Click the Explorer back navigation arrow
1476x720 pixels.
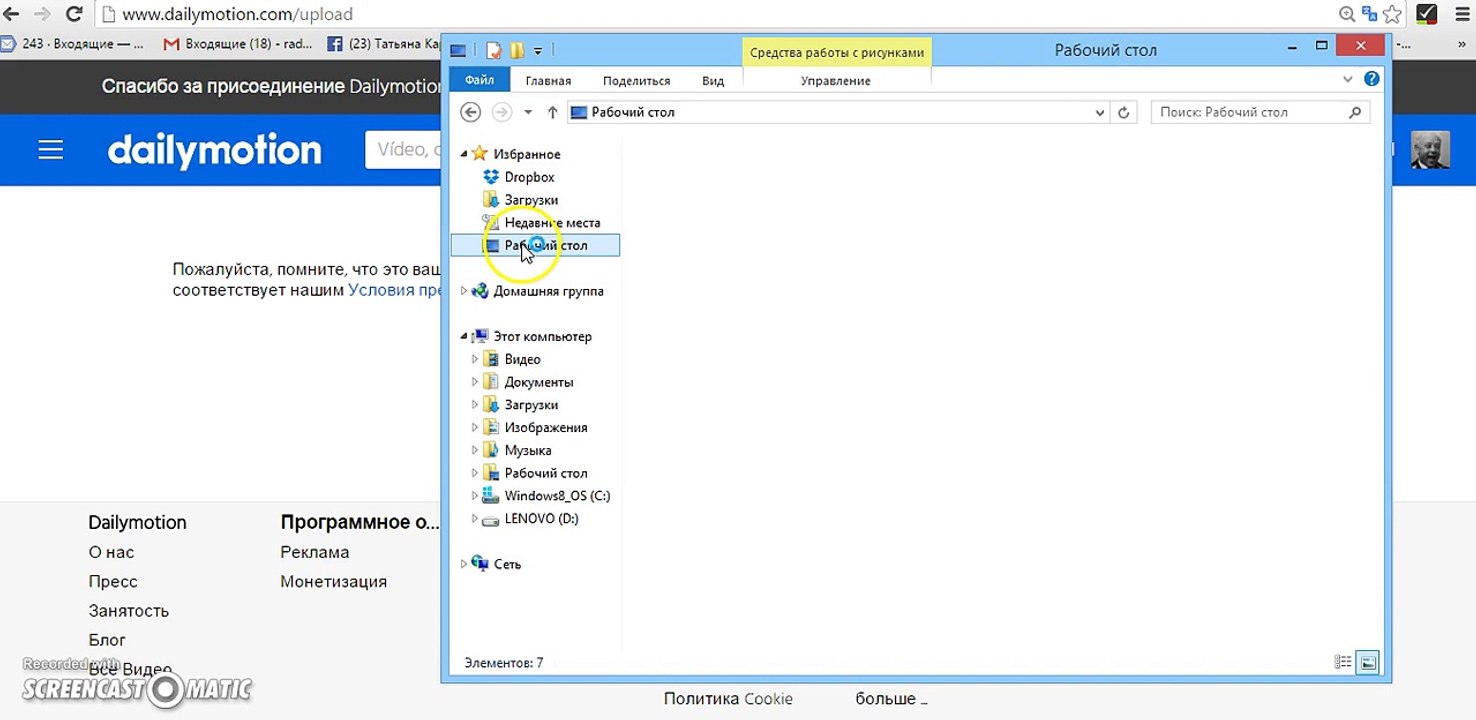(x=470, y=112)
